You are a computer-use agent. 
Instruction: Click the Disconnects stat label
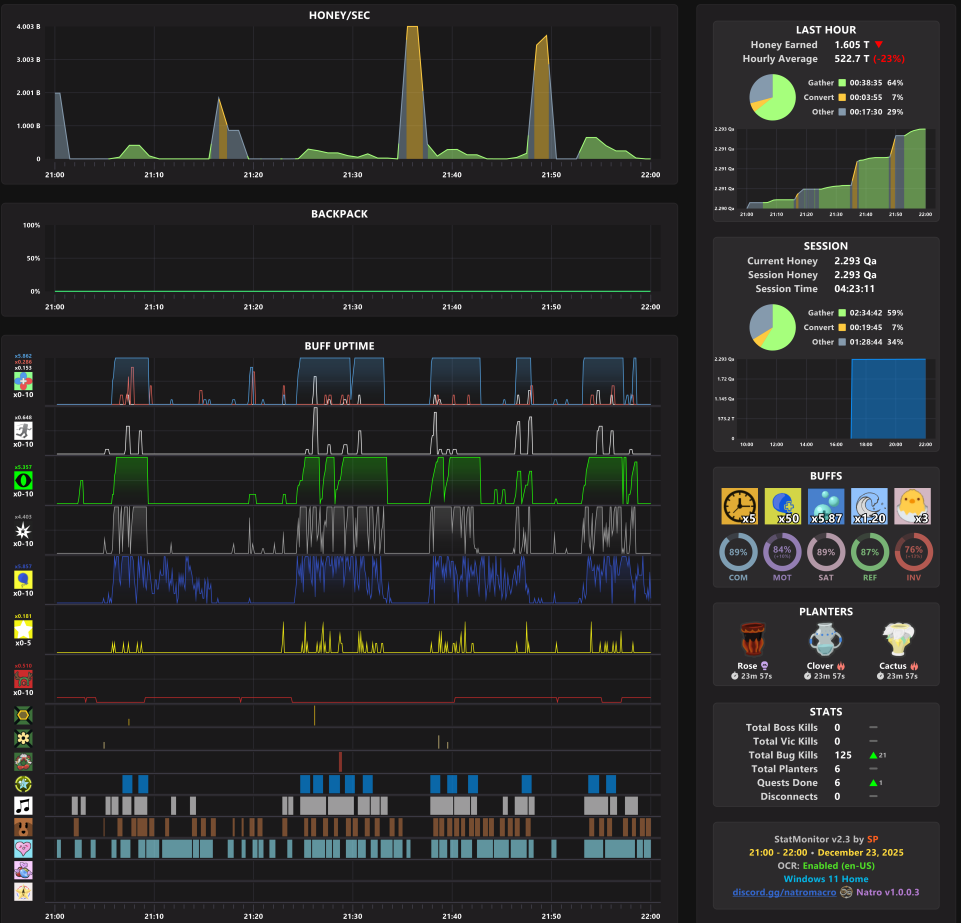click(x=789, y=797)
